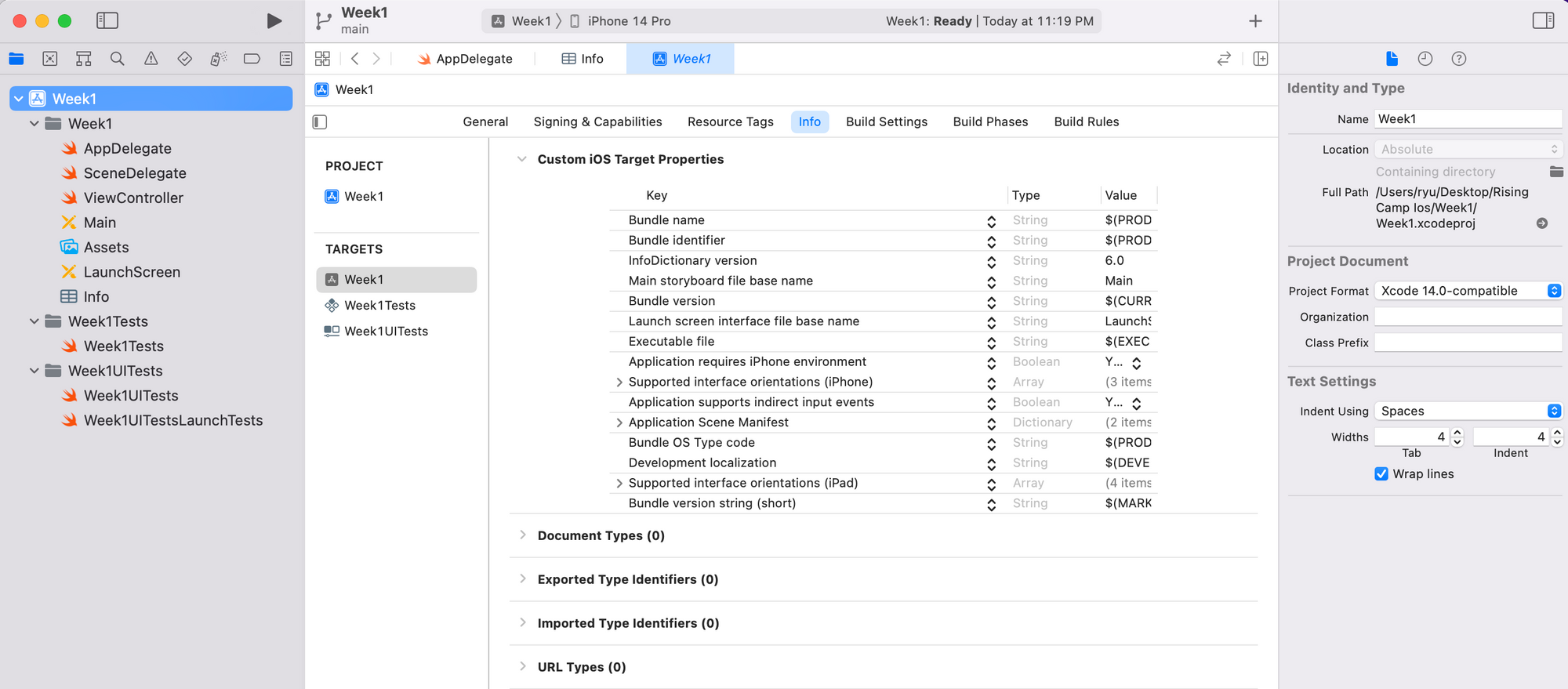The image size is (1568, 689).
Task: Show the History inspector
Action: pos(1425,59)
